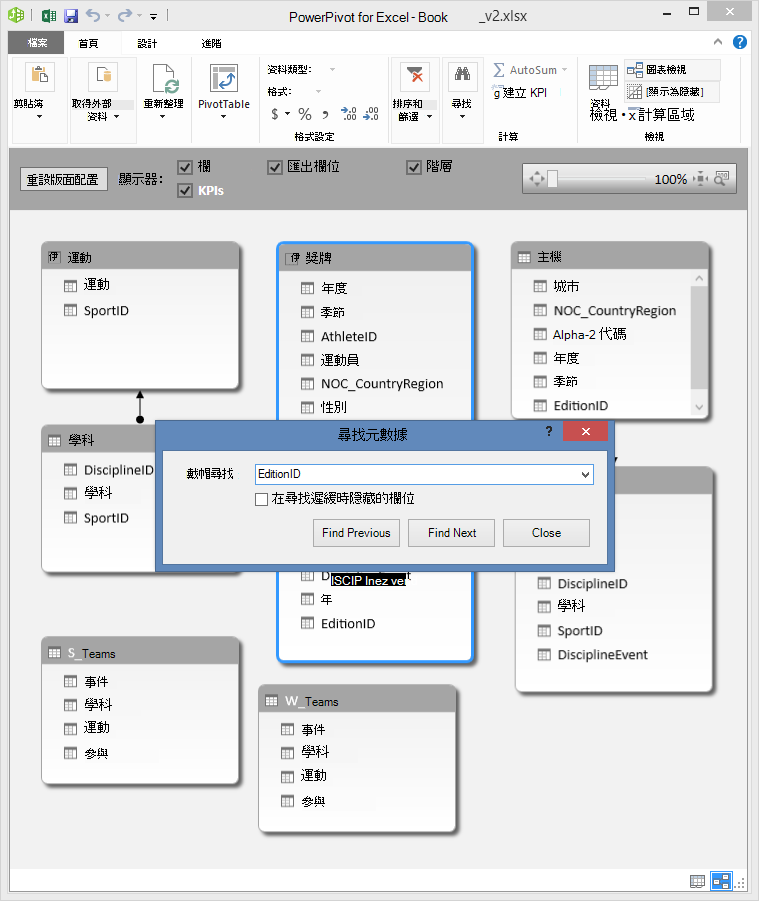Collapse the ribbon with chevron
759x901 pixels.
tap(718, 42)
